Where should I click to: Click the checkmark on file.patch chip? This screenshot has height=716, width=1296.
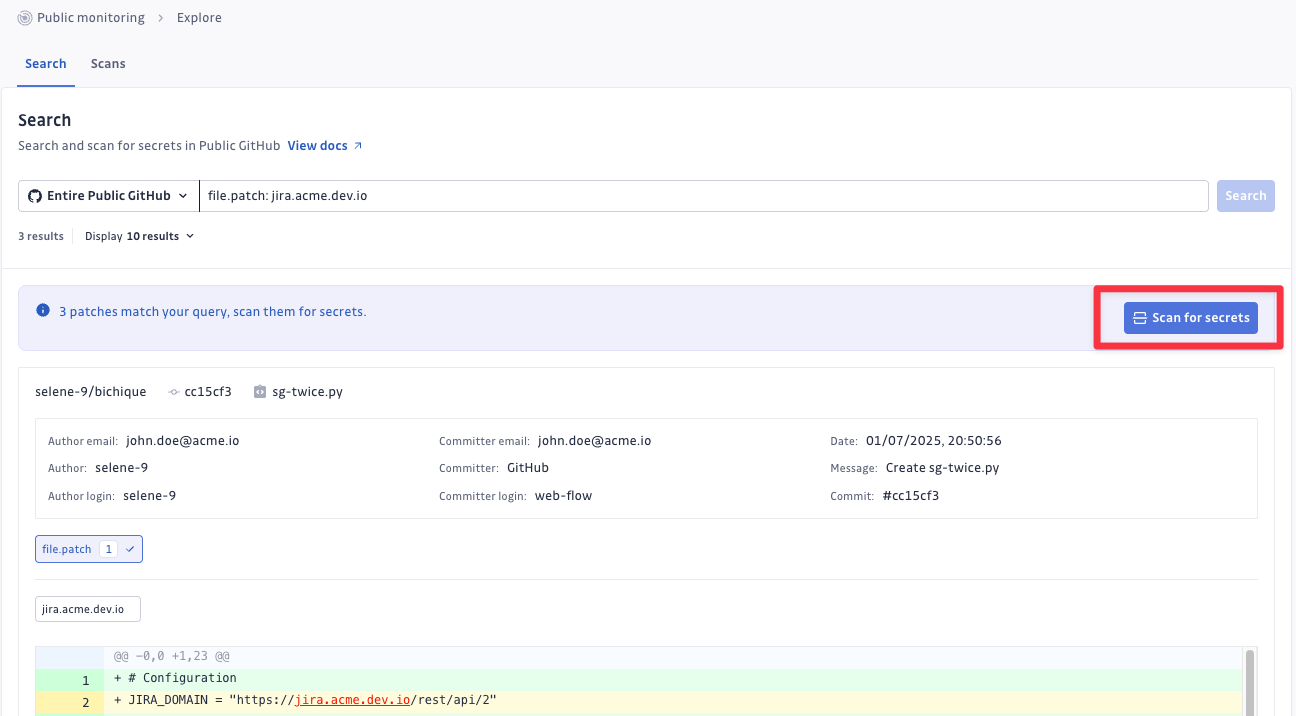130,549
